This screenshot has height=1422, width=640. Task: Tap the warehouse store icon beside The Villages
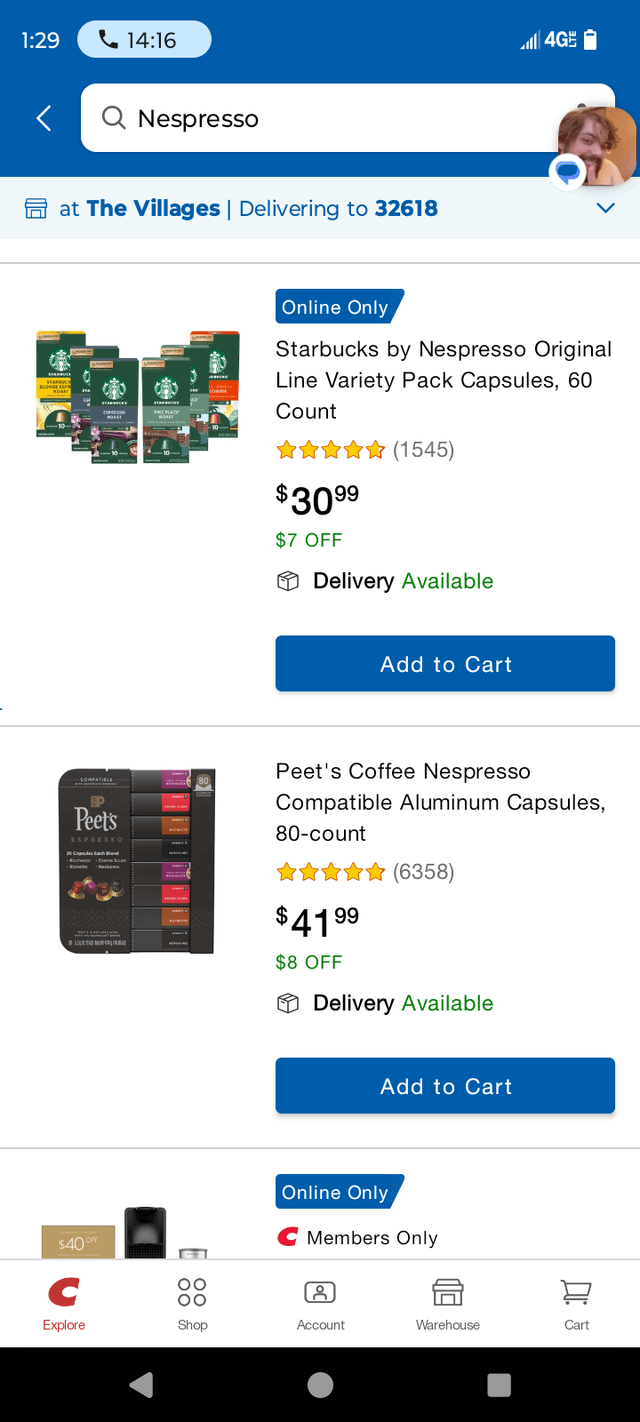pyautogui.click(x=36, y=209)
